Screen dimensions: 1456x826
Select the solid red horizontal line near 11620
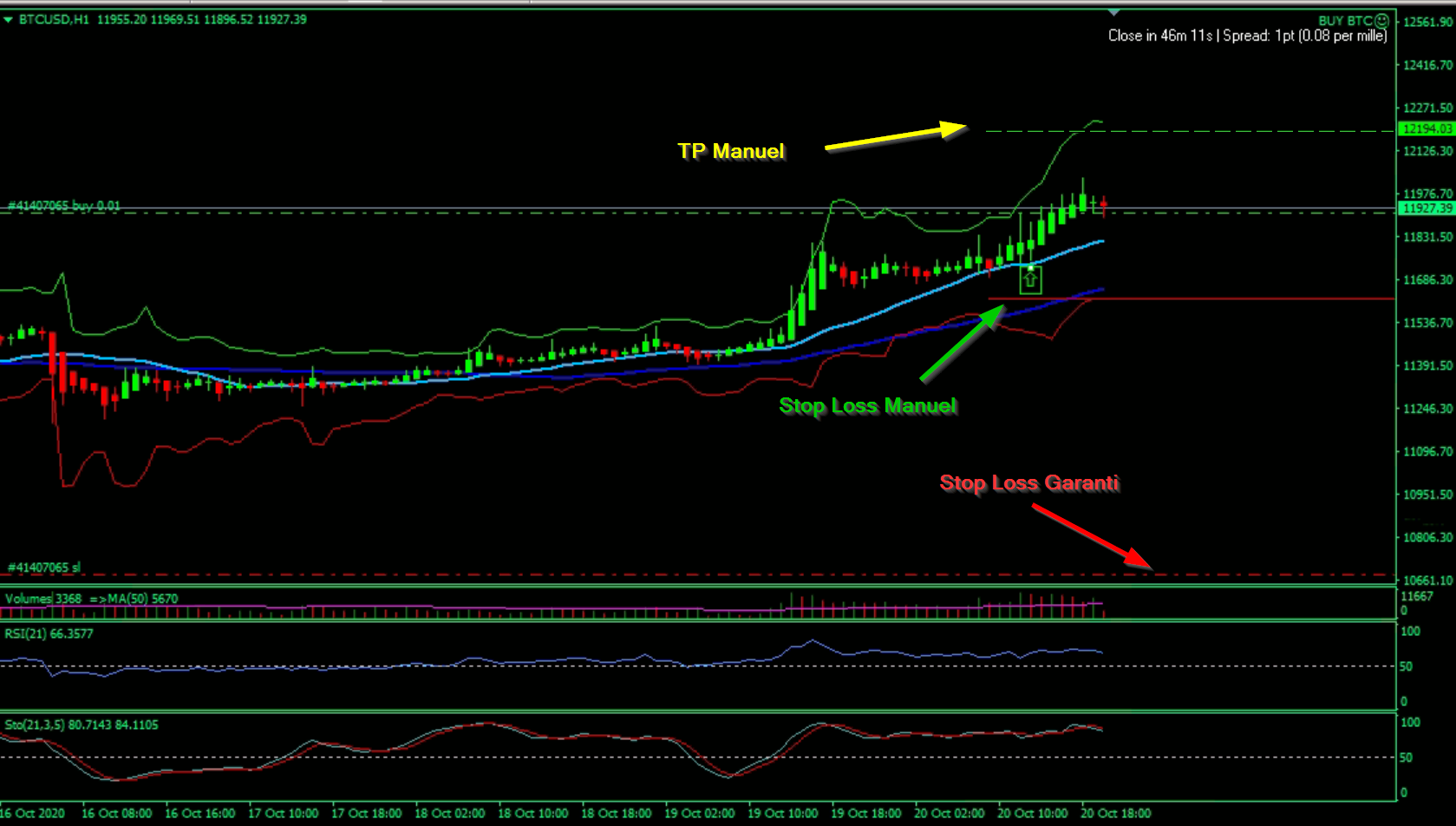click(1192, 298)
